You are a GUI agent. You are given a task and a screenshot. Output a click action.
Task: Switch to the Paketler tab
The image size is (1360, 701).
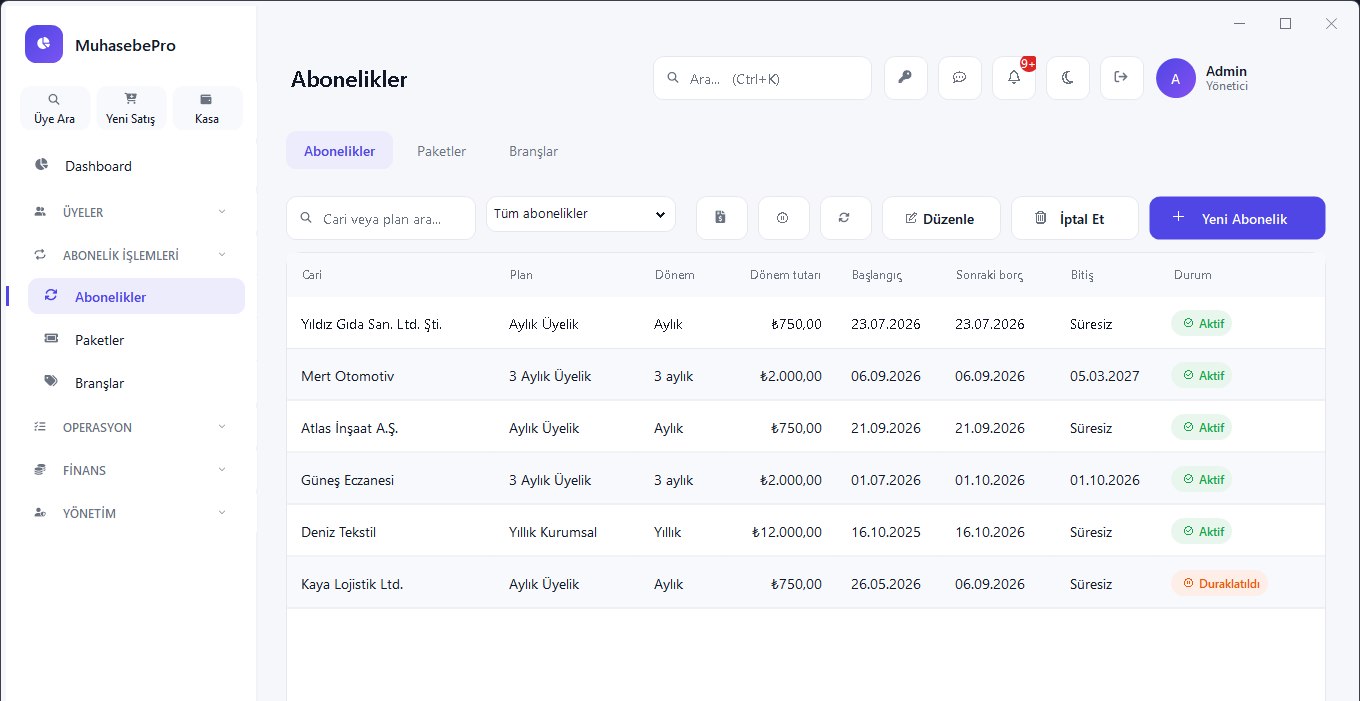[442, 151]
